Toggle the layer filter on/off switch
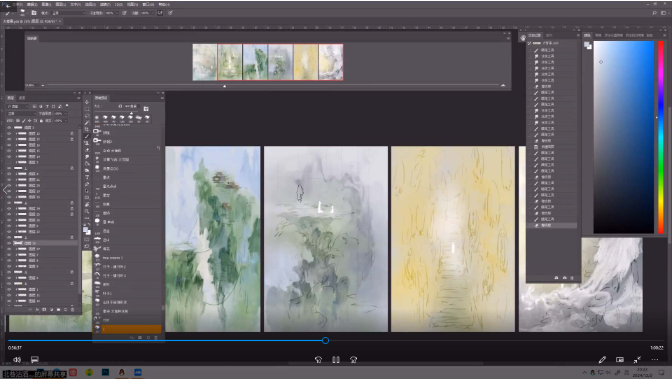 [x=67, y=106]
